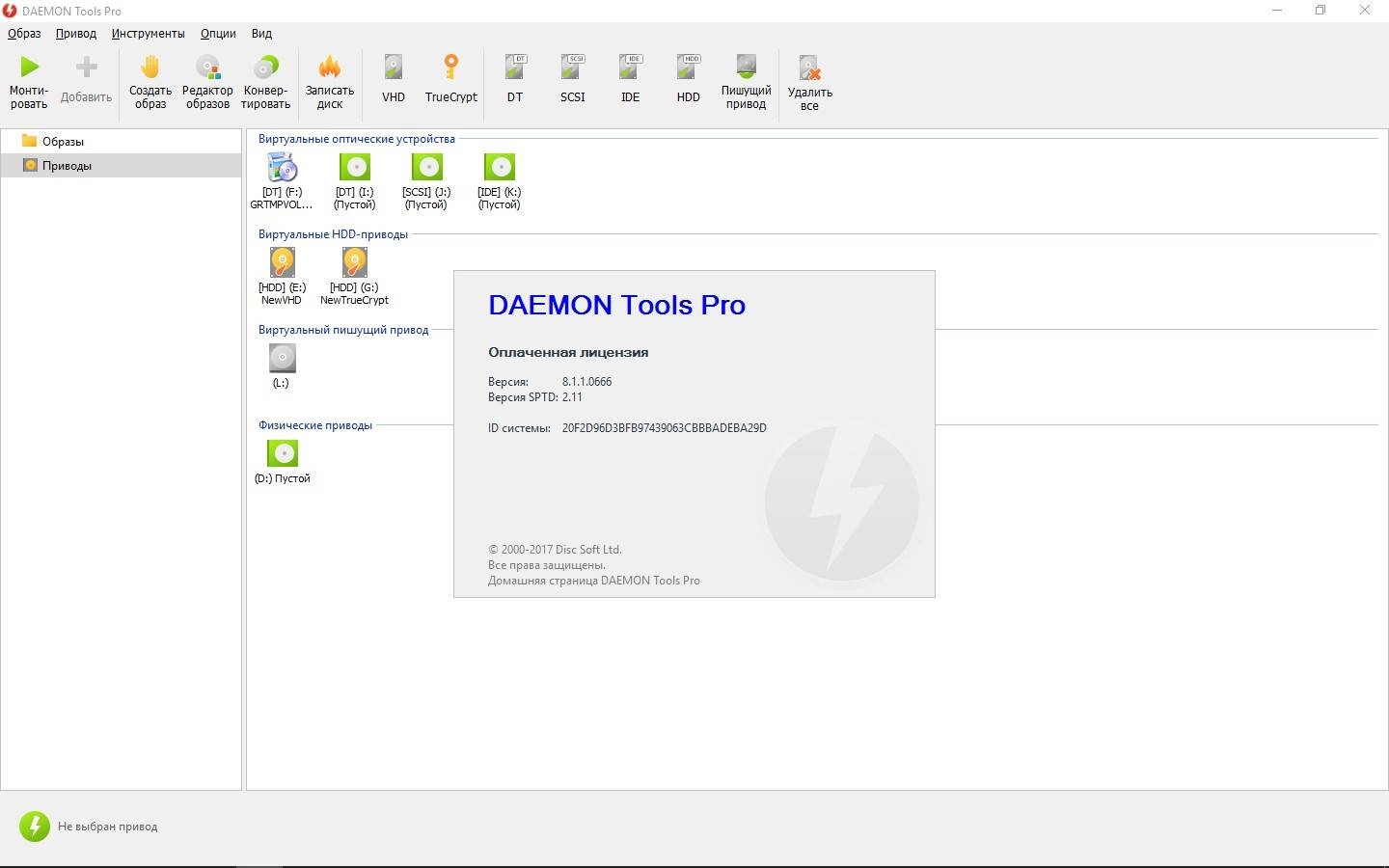Open Create image (Создать образ) tool
Image resolution: width=1389 pixels, height=868 pixels.
coord(150,67)
